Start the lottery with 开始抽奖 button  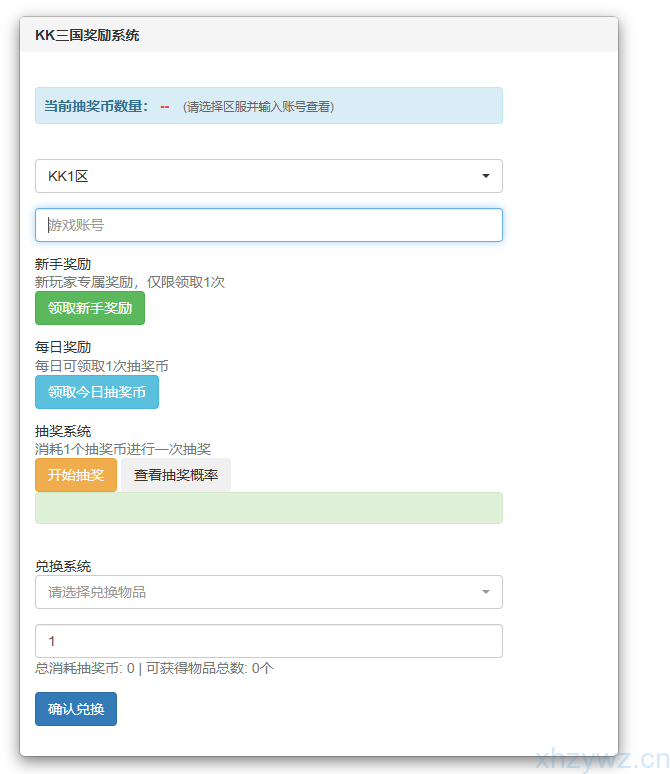click(x=76, y=475)
